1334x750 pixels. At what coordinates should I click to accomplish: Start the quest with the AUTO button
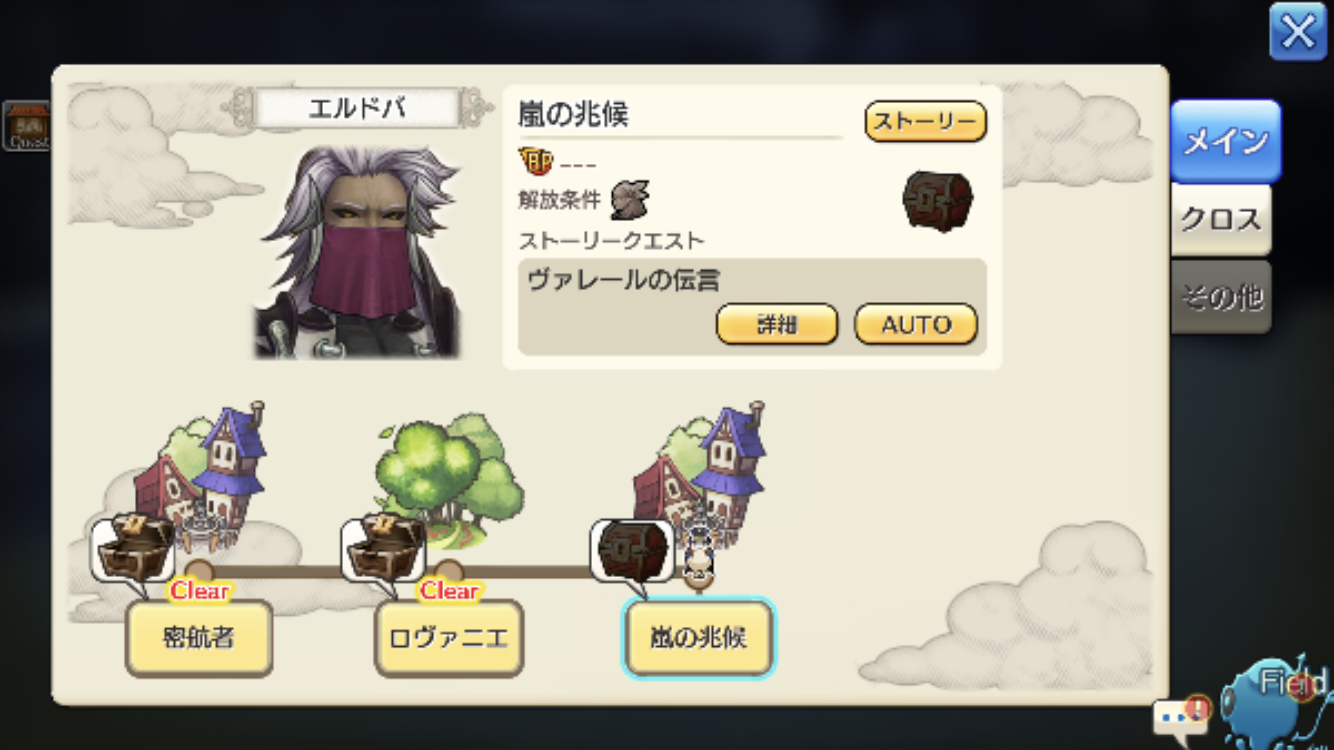click(916, 324)
